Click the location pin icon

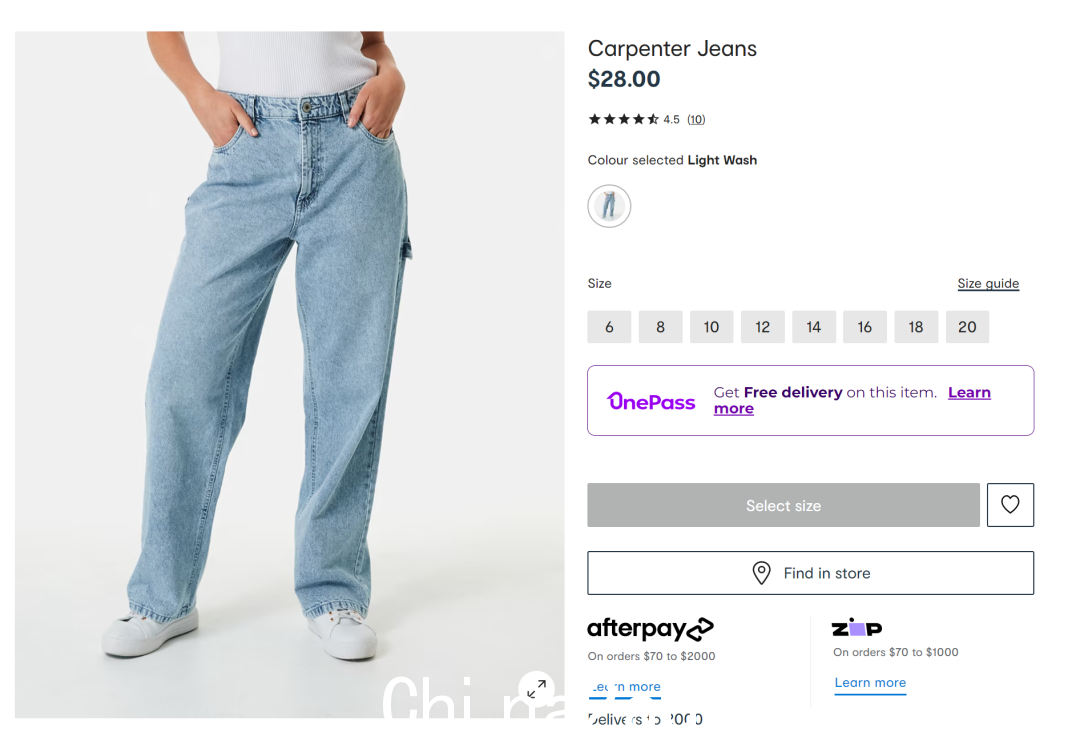[761, 573]
